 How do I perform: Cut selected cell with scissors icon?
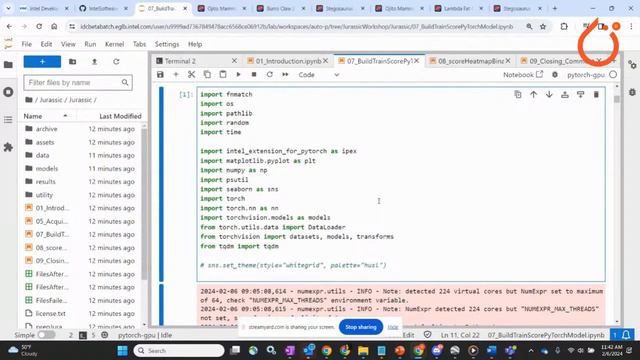[x=191, y=75]
